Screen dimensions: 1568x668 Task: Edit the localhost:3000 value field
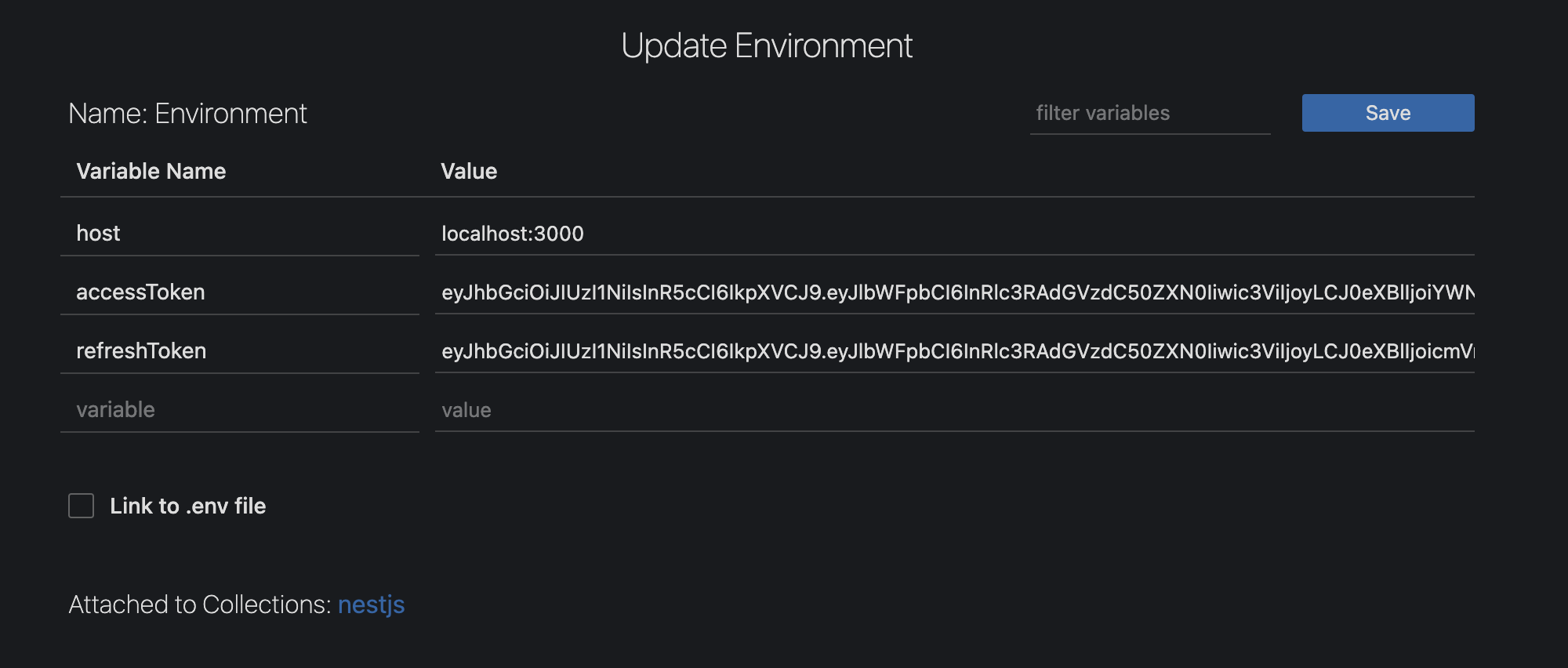[955, 234]
